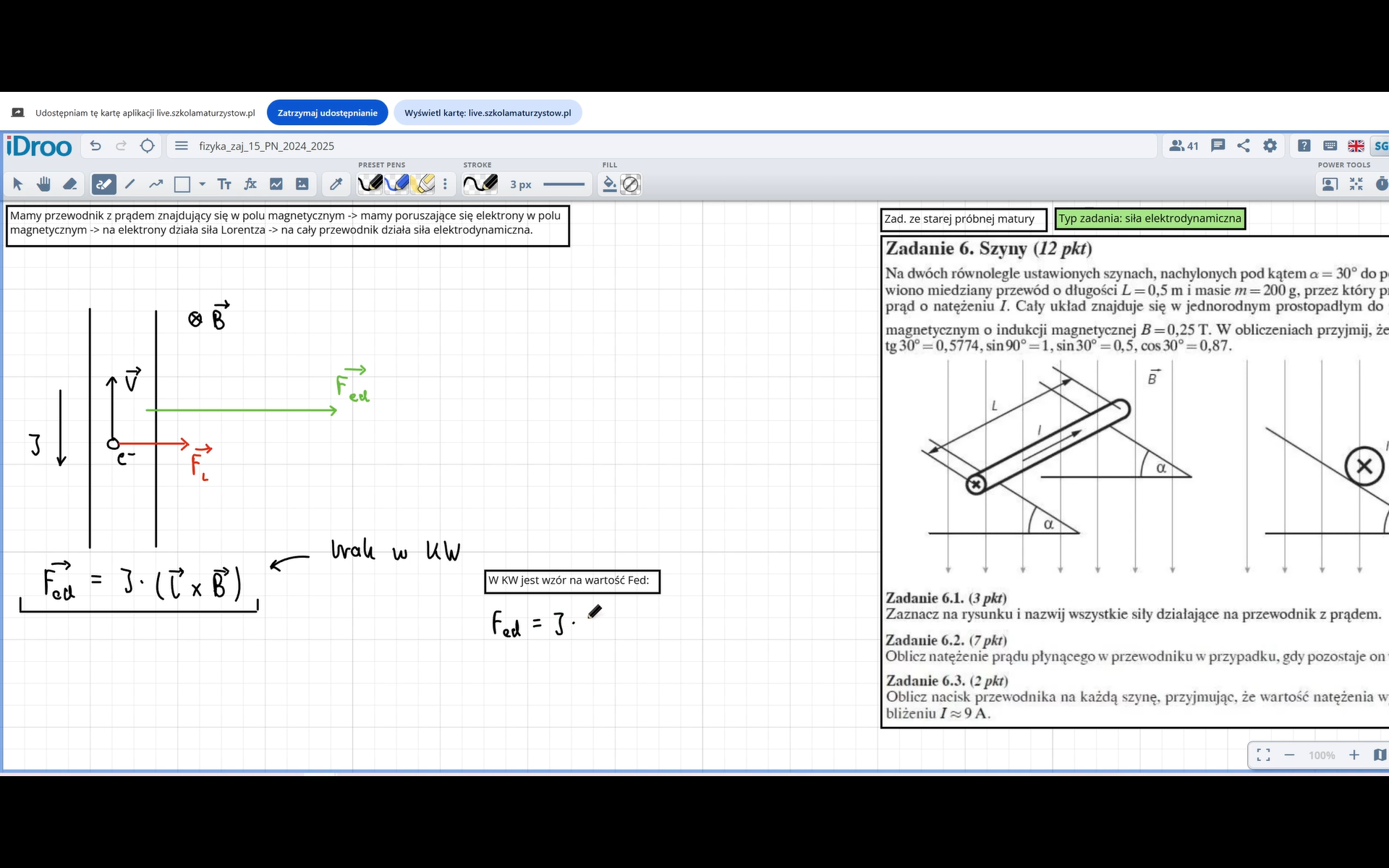1389x868 pixels.
Task: Toggle fullscreen view
Action: click(x=1264, y=755)
